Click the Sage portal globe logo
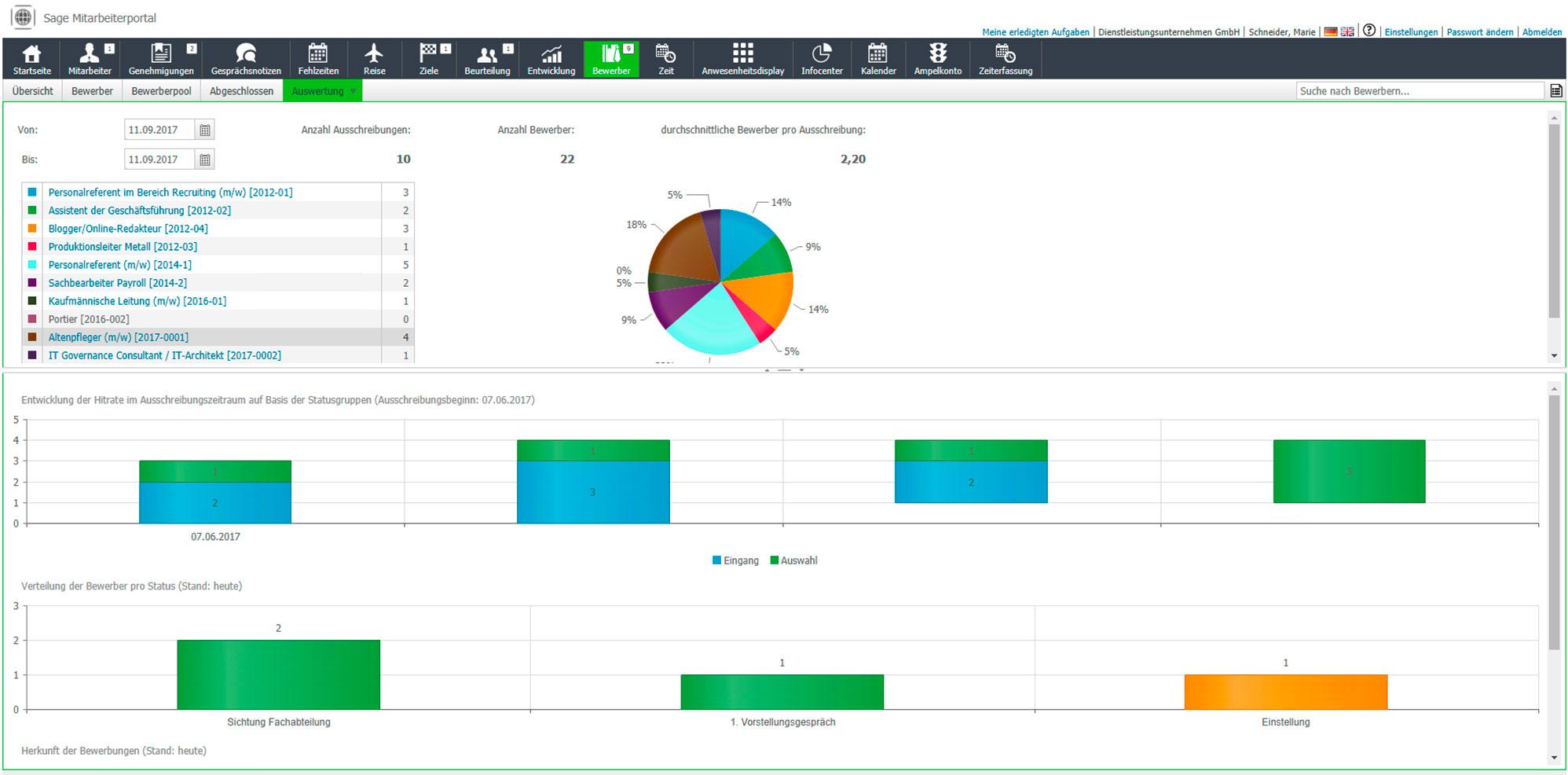 (23, 17)
